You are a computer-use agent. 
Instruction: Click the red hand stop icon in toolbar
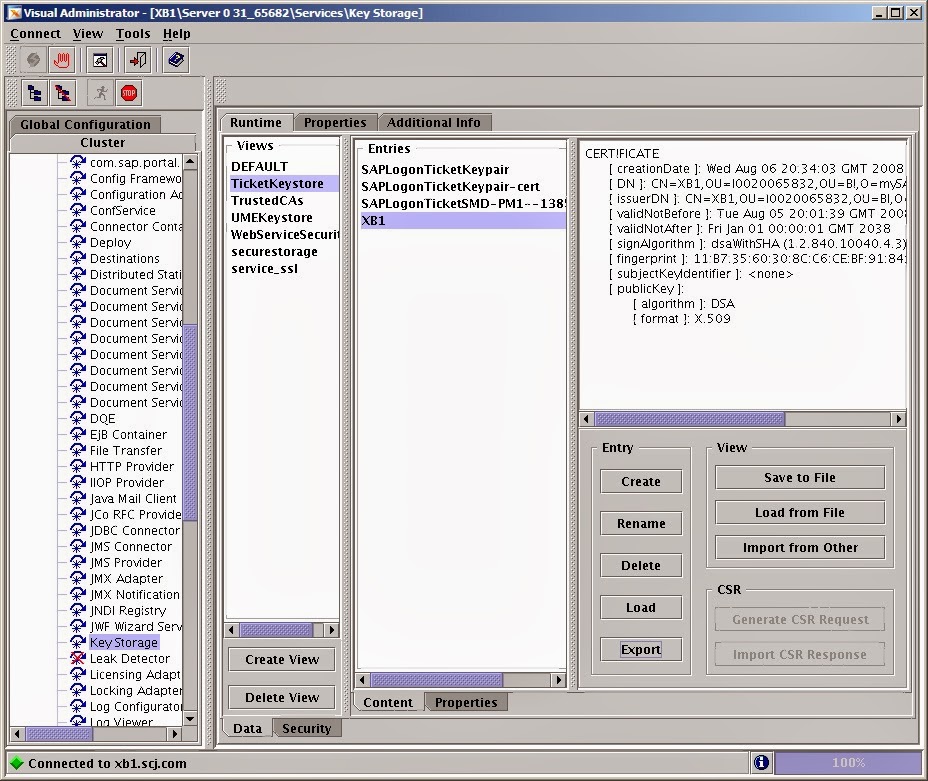pyautogui.click(x=62, y=60)
